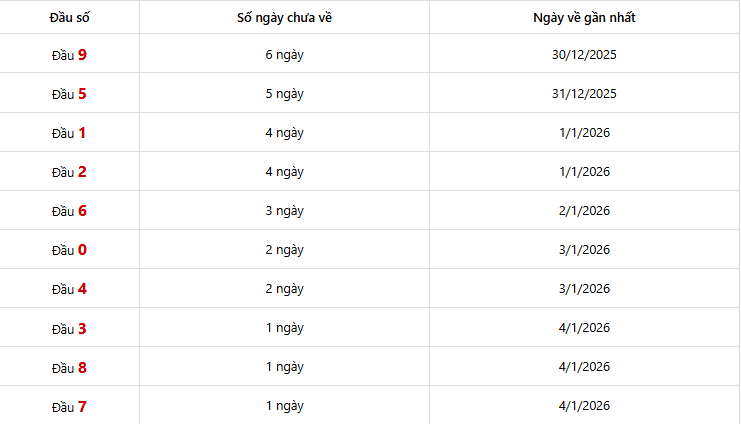The width and height of the screenshot is (741, 424).
Task: Select the "Đầu 9" row label
Action: pyautogui.click(x=69, y=55)
